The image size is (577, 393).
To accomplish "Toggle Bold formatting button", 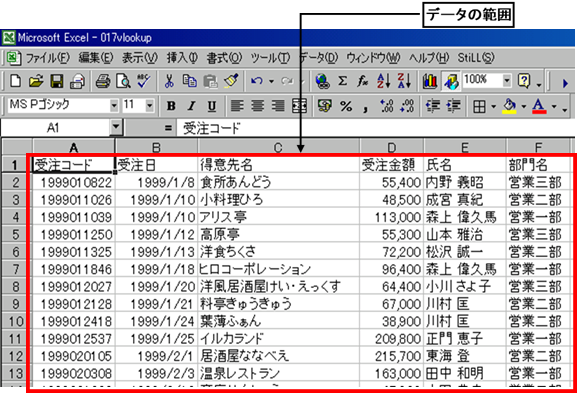I will pos(171,106).
